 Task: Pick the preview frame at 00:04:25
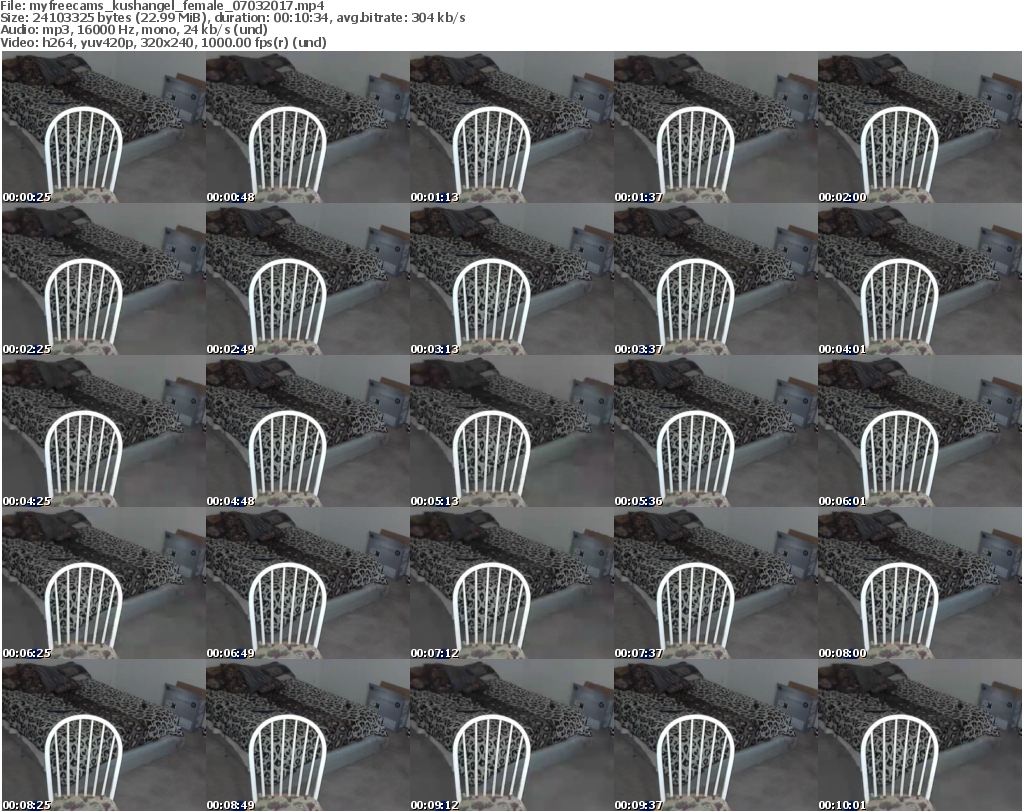pos(103,432)
